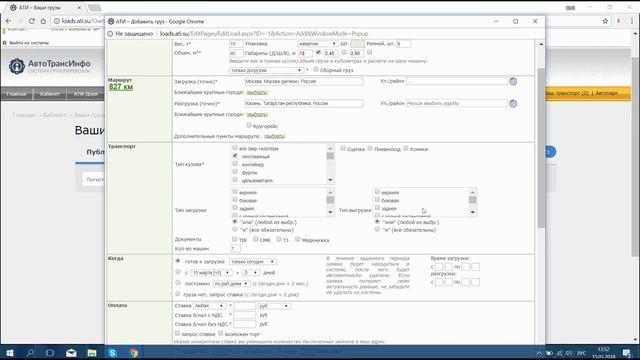The image size is (640, 360).
Task: Tick the 'Пневмоход' checkbox
Action: [370, 148]
